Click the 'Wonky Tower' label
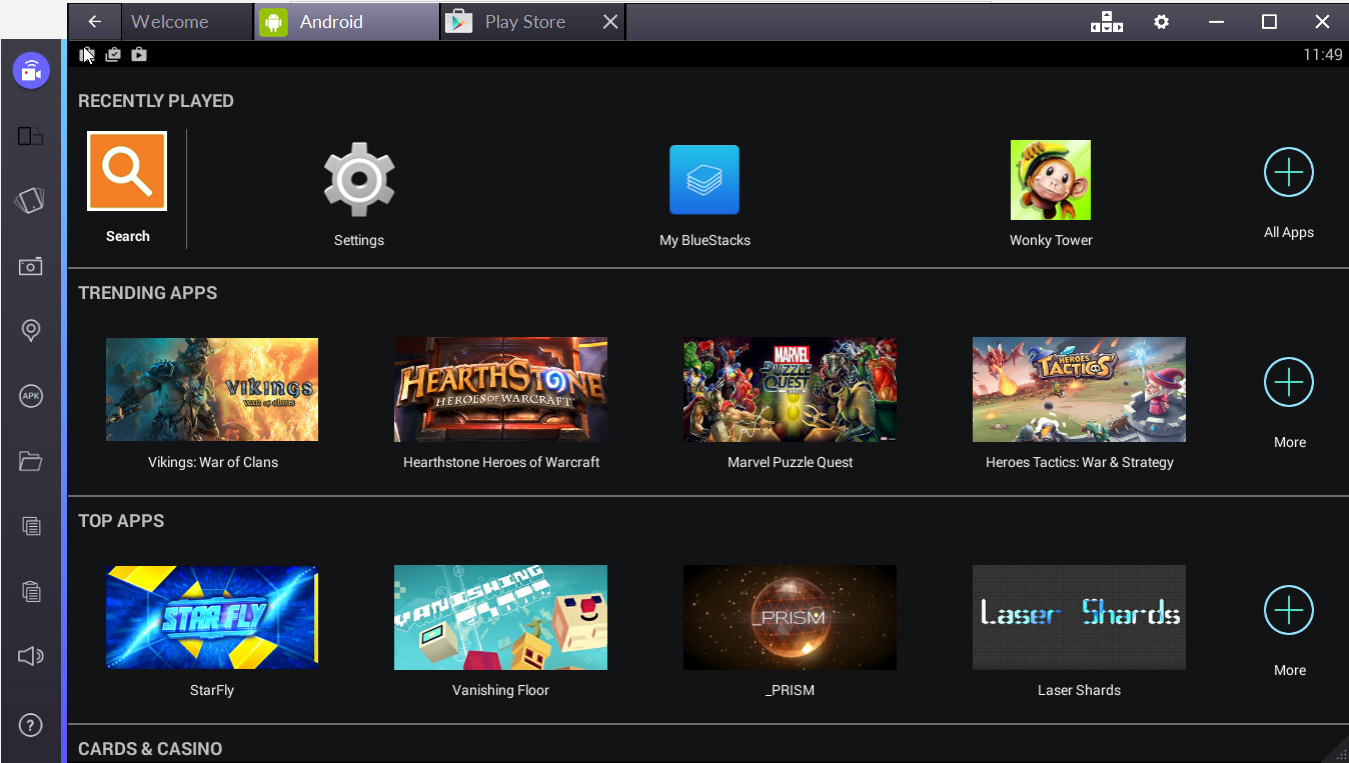 click(1051, 240)
